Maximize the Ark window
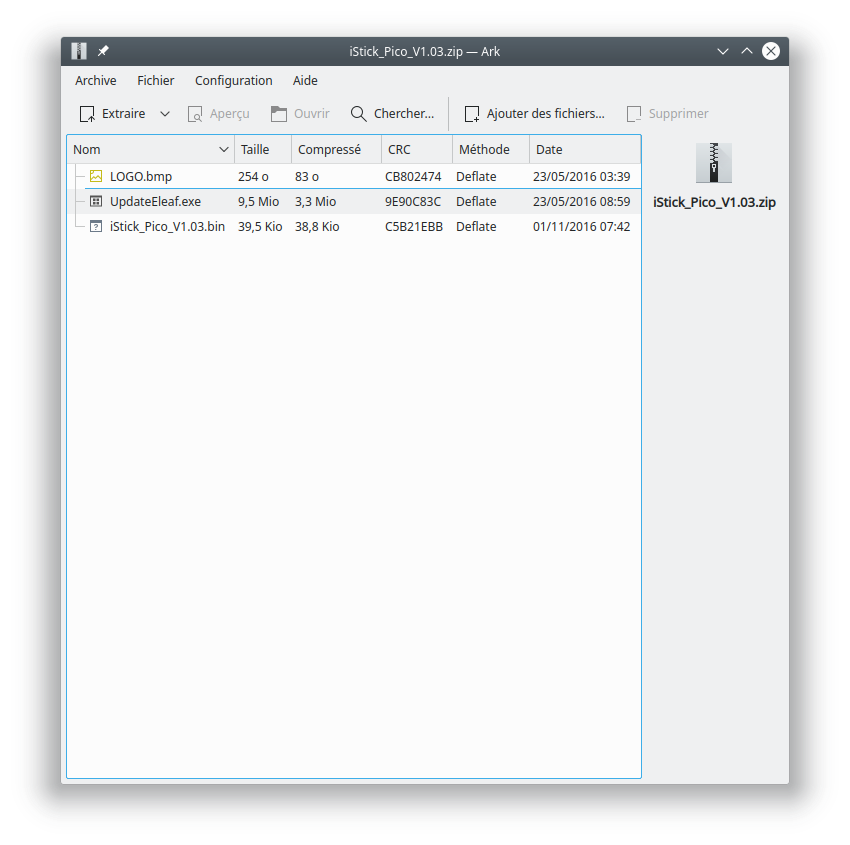Viewport: 850px width, 845px height. tap(747, 51)
